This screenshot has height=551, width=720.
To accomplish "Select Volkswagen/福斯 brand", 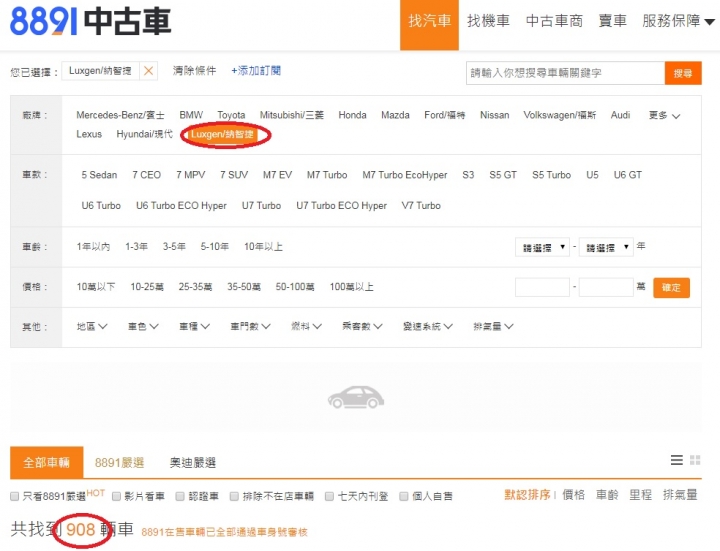I will (x=560, y=115).
